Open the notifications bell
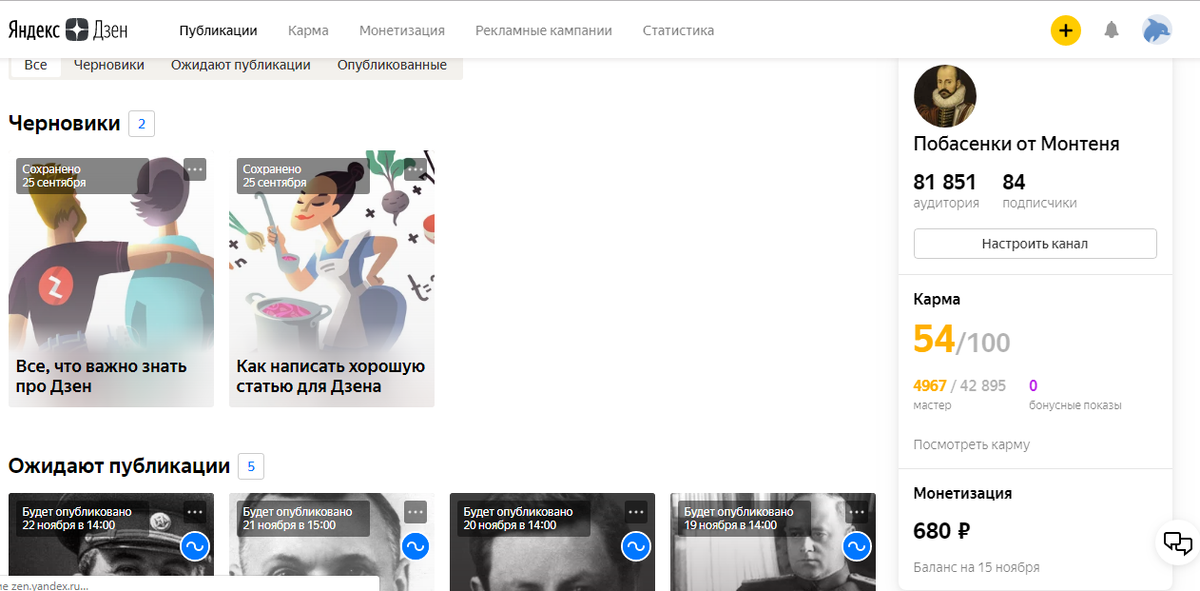The width and height of the screenshot is (1200, 591). point(1111,30)
